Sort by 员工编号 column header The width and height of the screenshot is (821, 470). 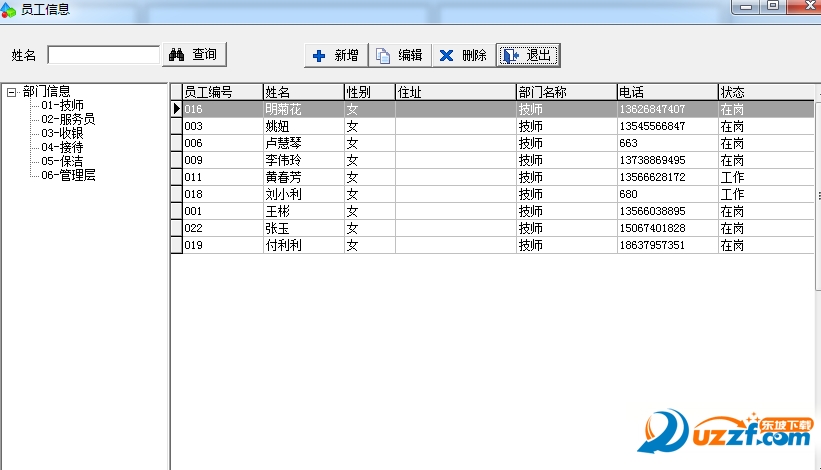tap(222, 92)
